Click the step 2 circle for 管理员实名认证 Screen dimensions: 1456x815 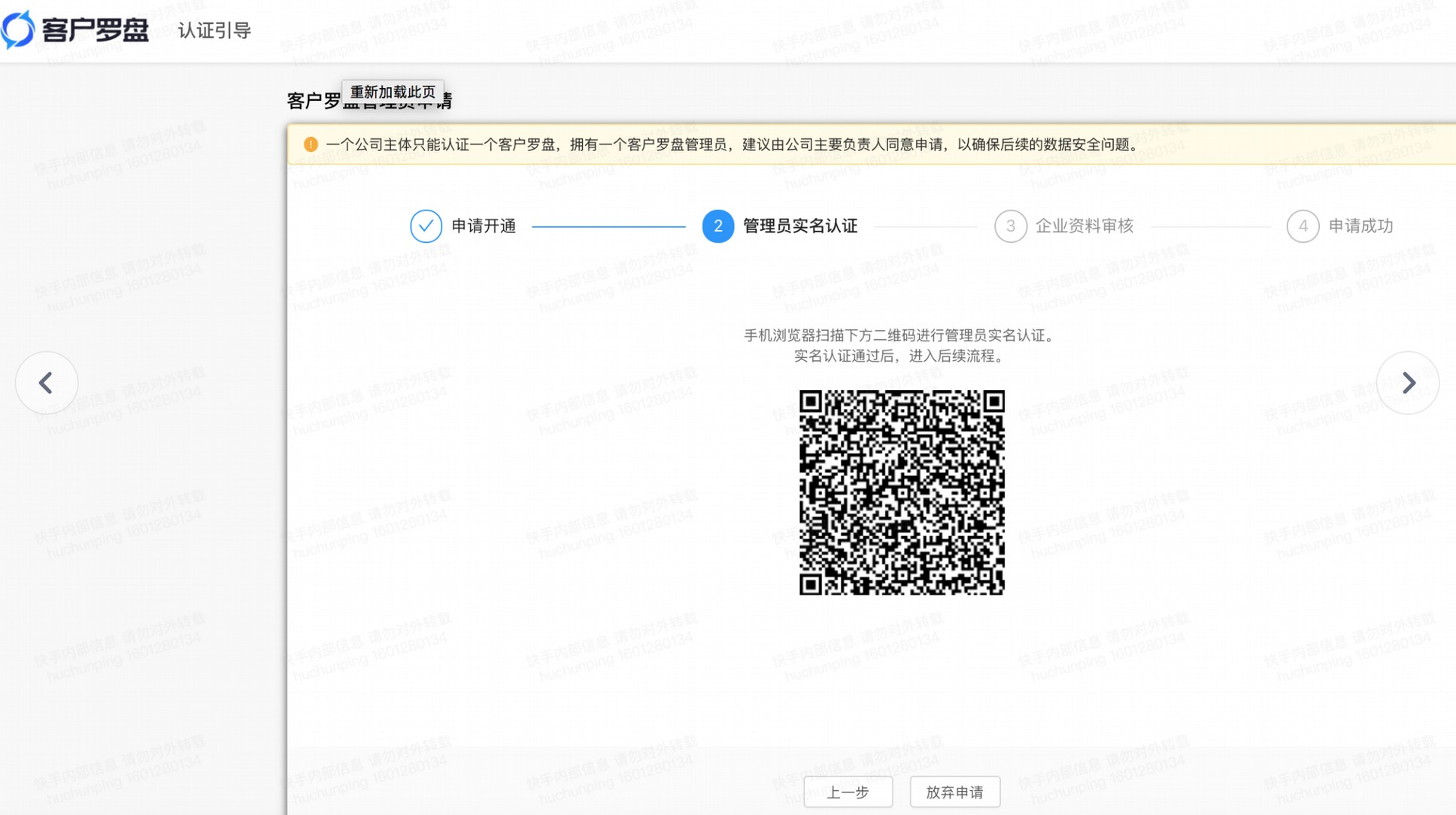(717, 226)
